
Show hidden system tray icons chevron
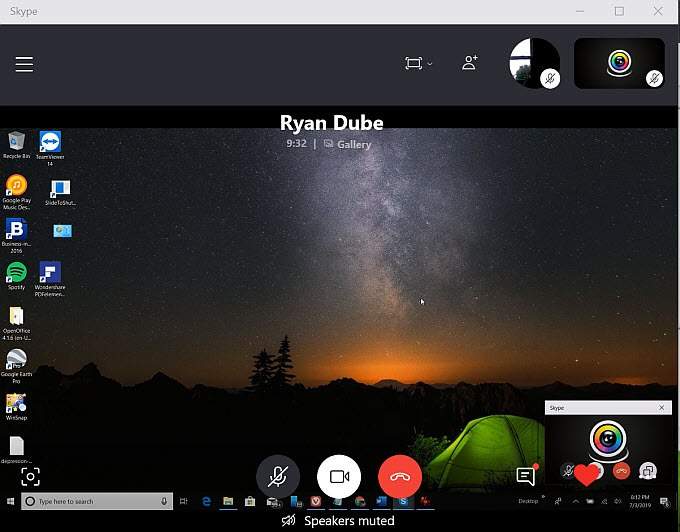[x=575, y=501]
